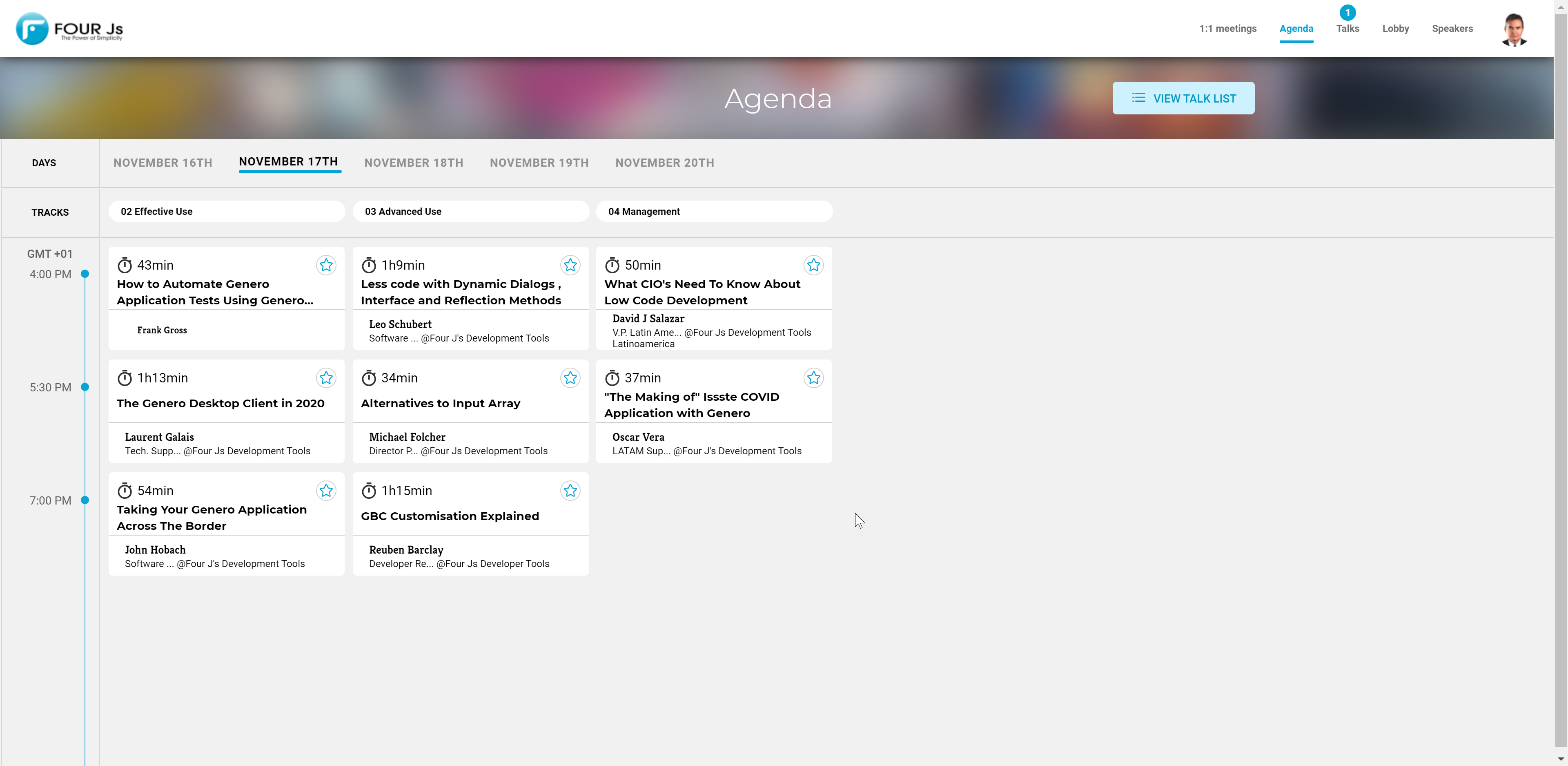1568x766 pixels.
Task: Open the Speakers page
Action: click(1452, 29)
